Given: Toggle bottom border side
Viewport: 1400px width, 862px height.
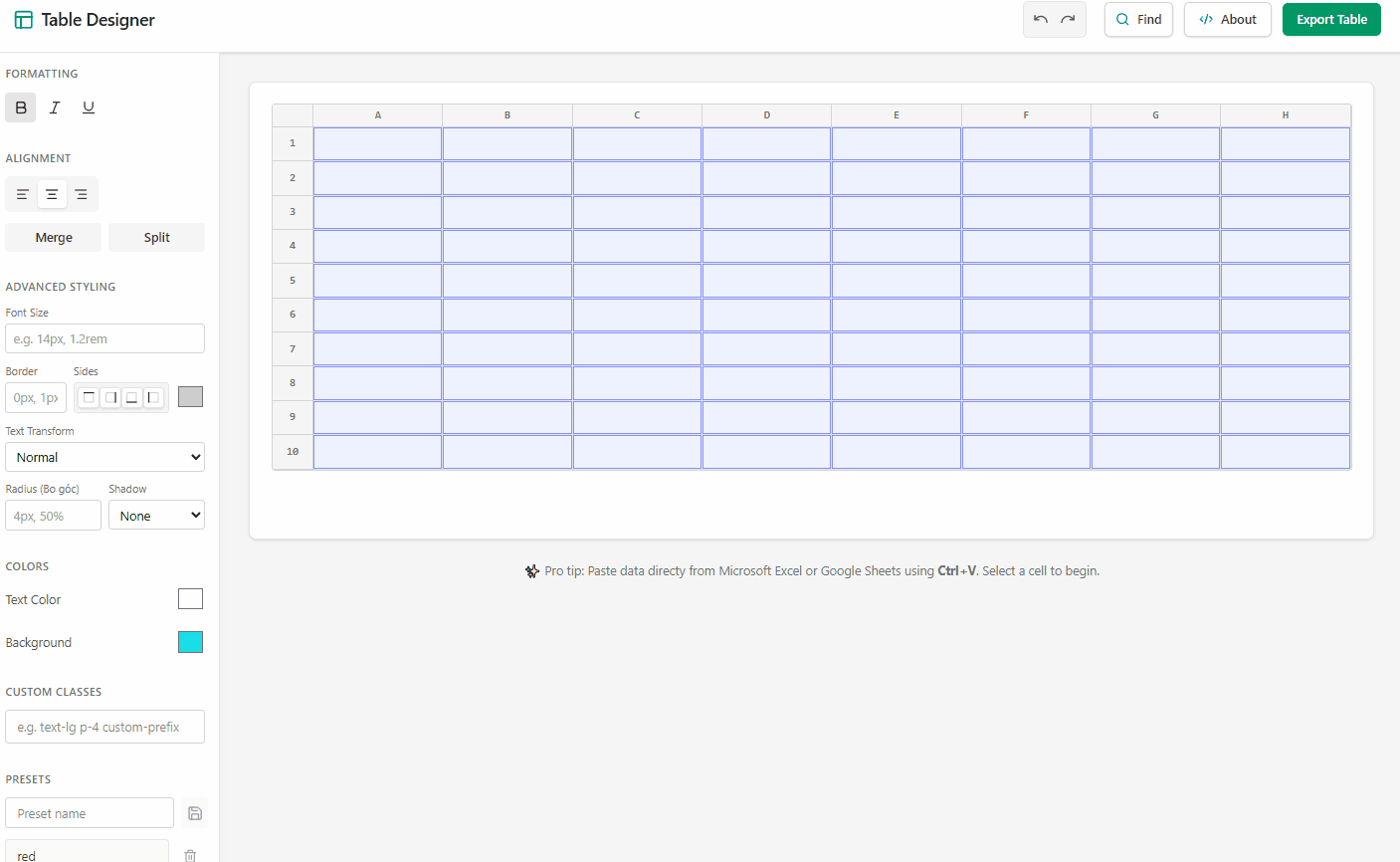Looking at the screenshot, I should click(x=131, y=397).
